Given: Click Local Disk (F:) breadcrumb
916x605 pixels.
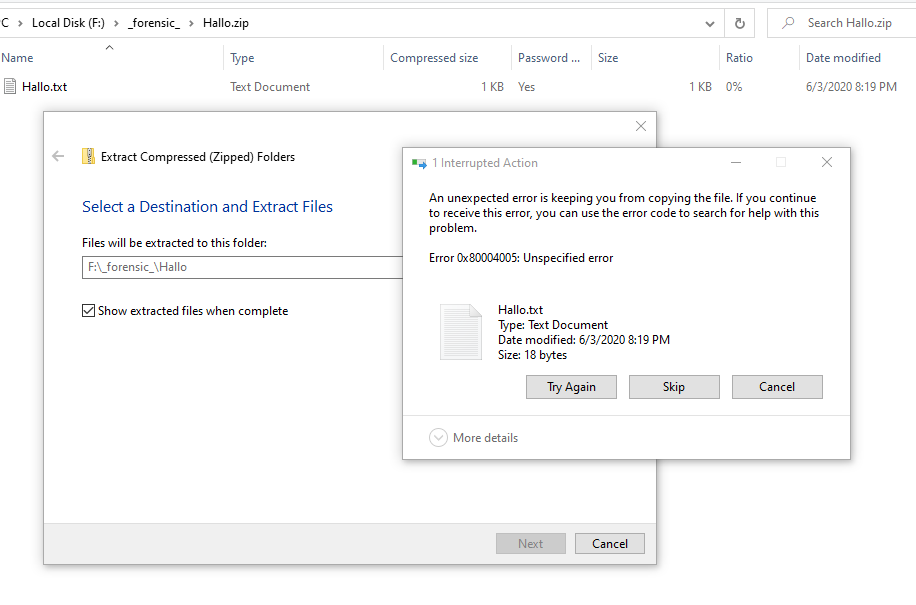Looking at the screenshot, I should (68, 23).
